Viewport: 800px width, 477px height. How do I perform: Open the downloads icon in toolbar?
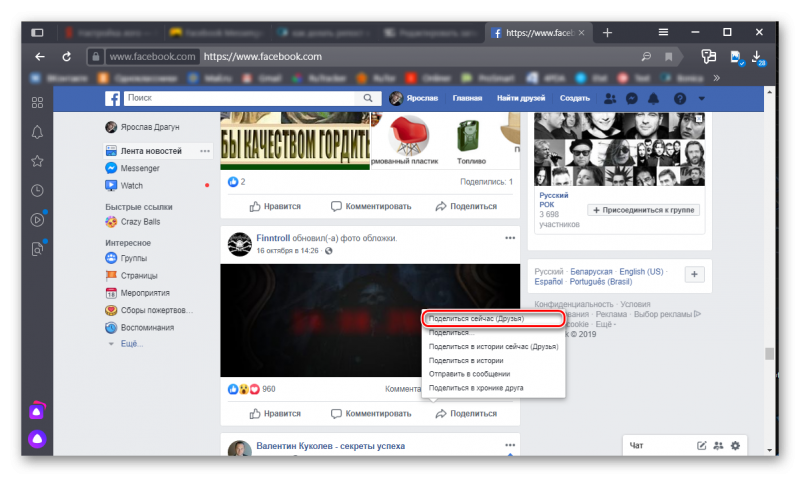[758, 57]
